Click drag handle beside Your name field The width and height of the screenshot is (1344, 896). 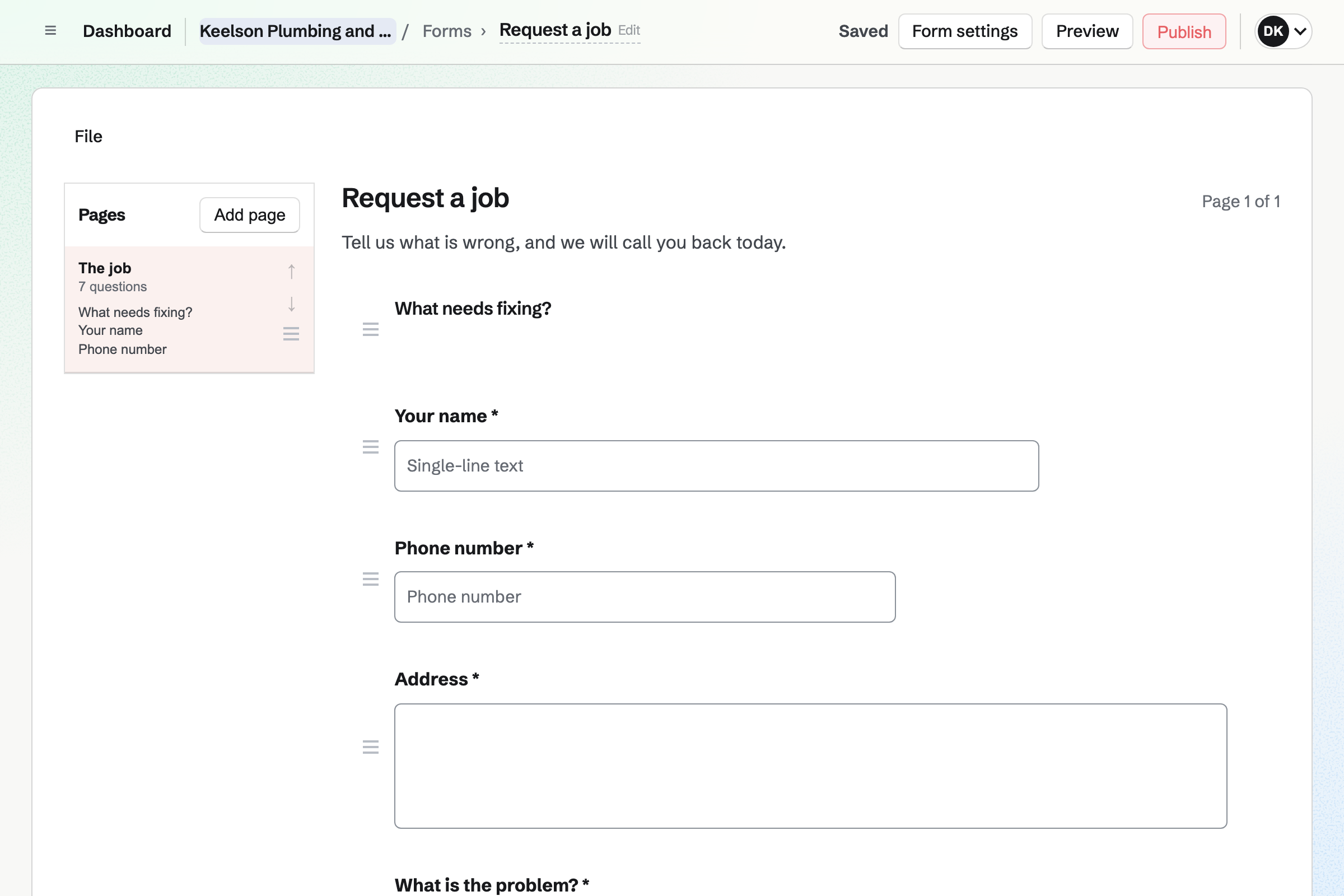pos(371,447)
